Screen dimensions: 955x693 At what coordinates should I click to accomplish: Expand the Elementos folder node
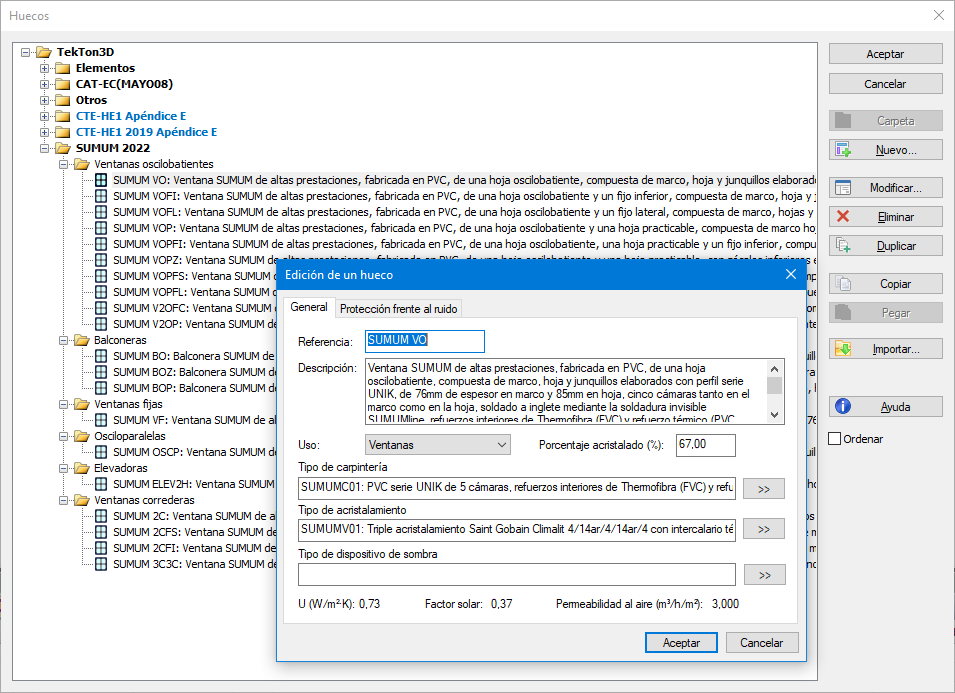(44, 68)
